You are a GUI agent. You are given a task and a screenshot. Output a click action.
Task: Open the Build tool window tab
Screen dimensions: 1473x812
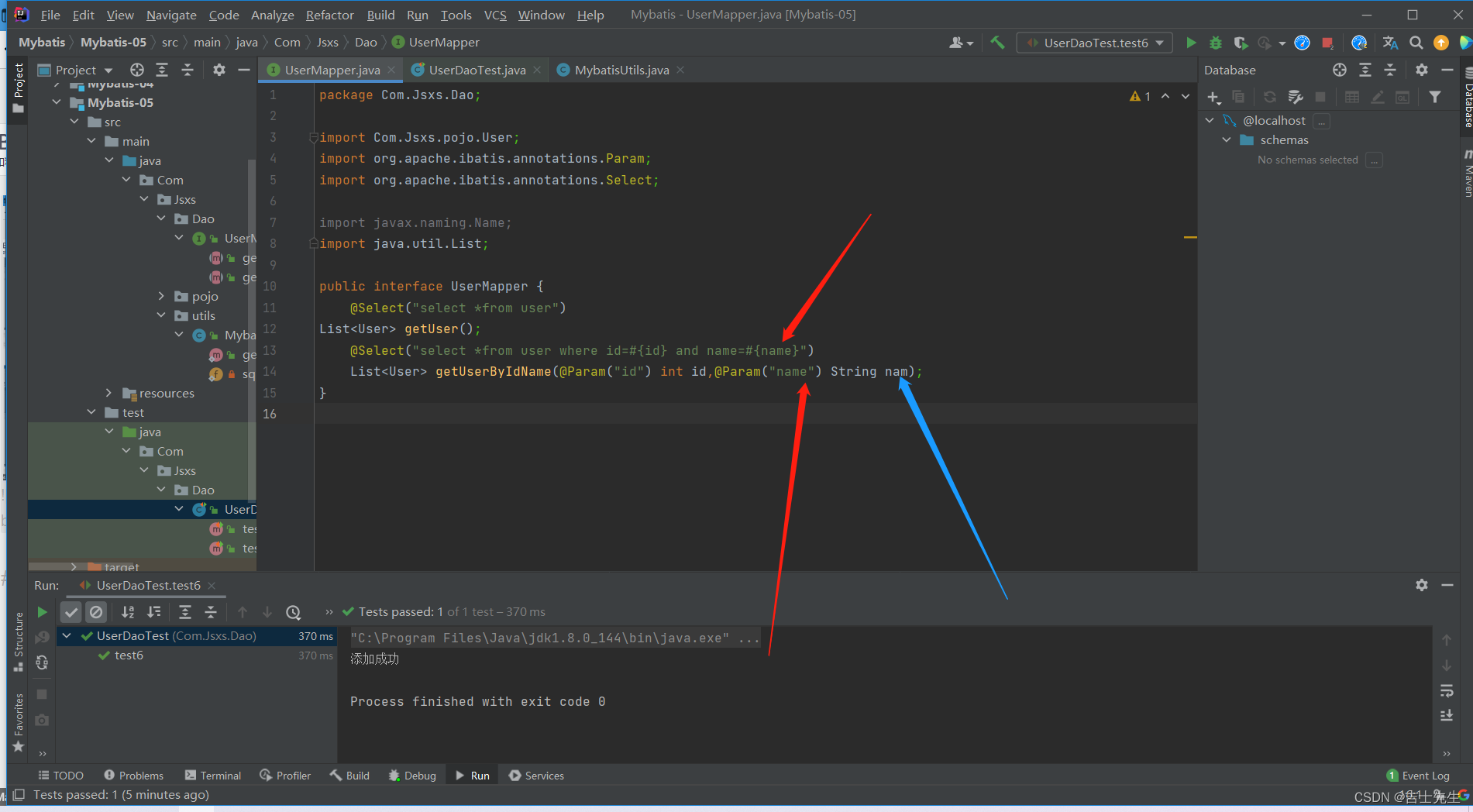click(x=349, y=776)
